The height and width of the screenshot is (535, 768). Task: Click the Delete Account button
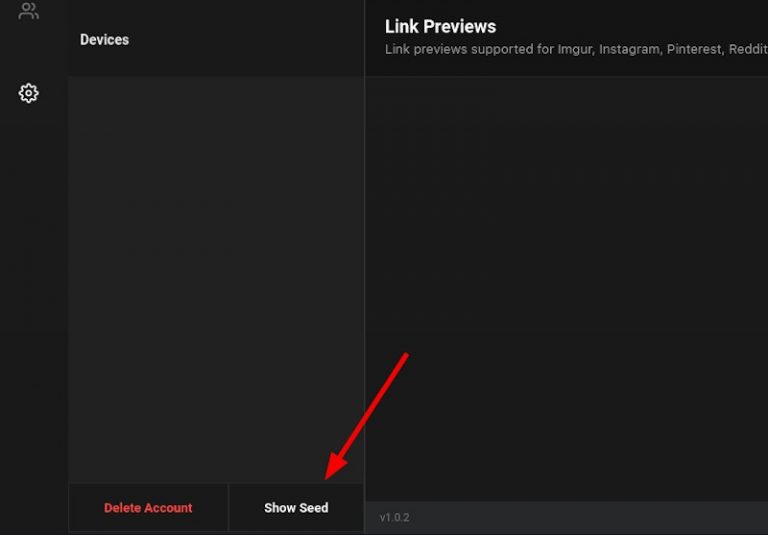pyautogui.click(x=148, y=508)
